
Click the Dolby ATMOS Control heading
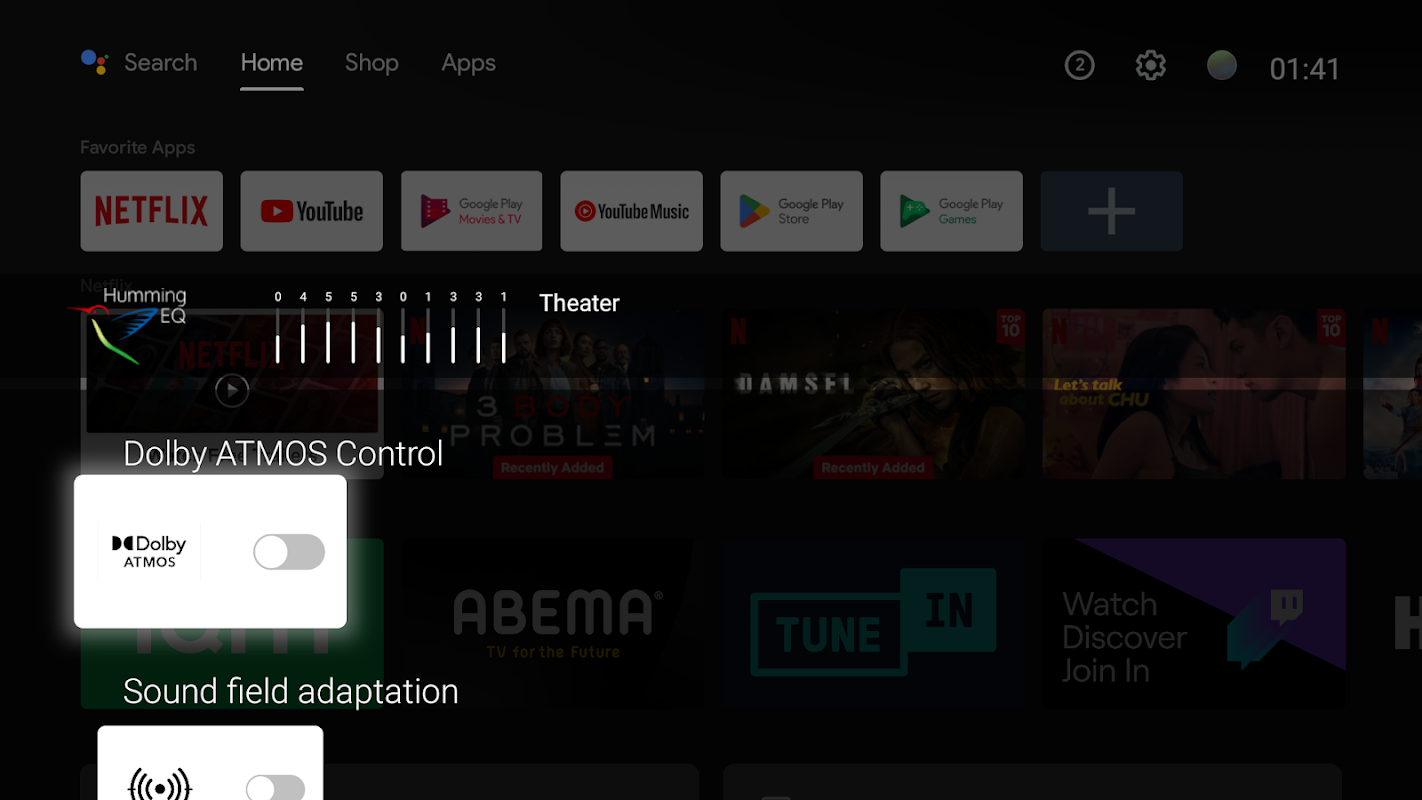[x=283, y=454]
